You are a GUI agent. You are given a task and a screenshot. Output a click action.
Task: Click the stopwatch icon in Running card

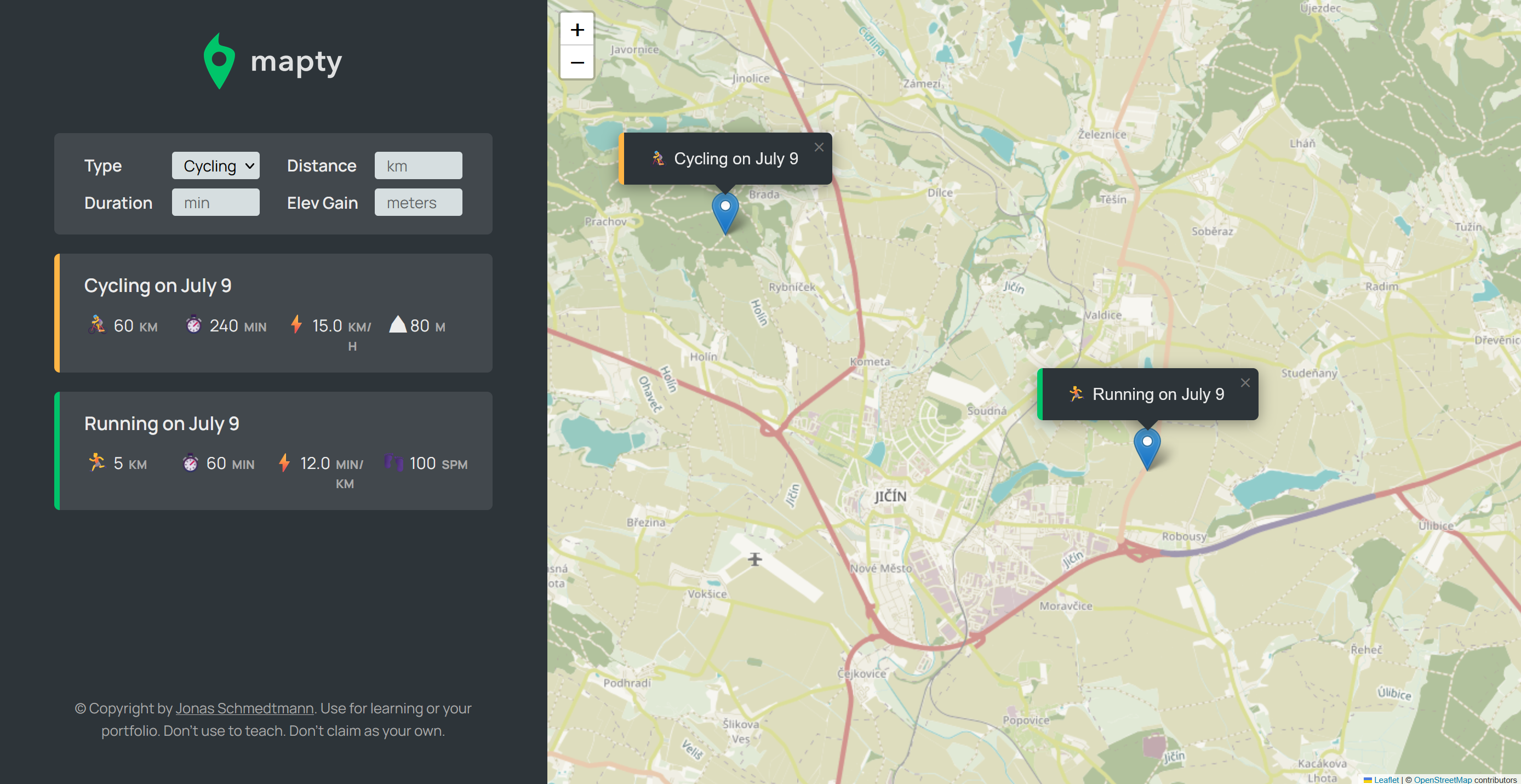pyautogui.click(x=190, y=462)
